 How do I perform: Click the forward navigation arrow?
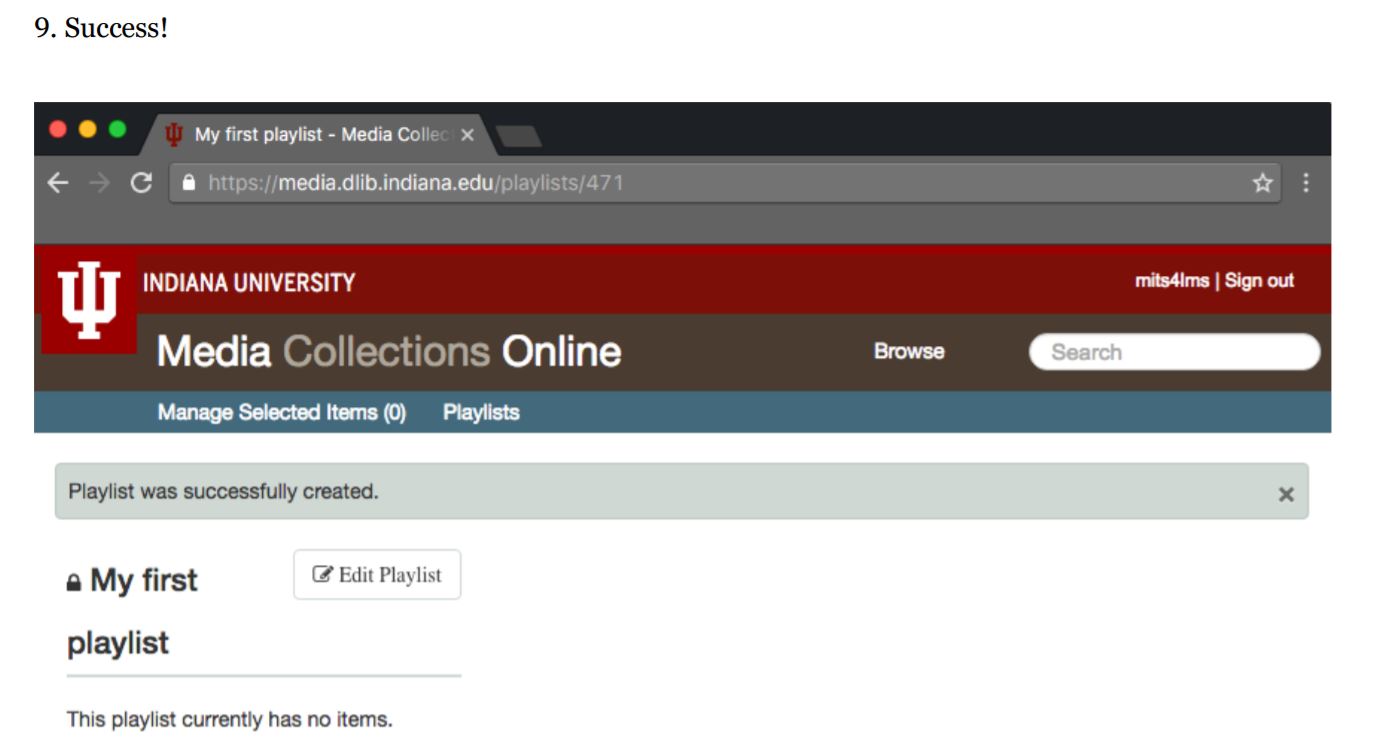(97, 183)
